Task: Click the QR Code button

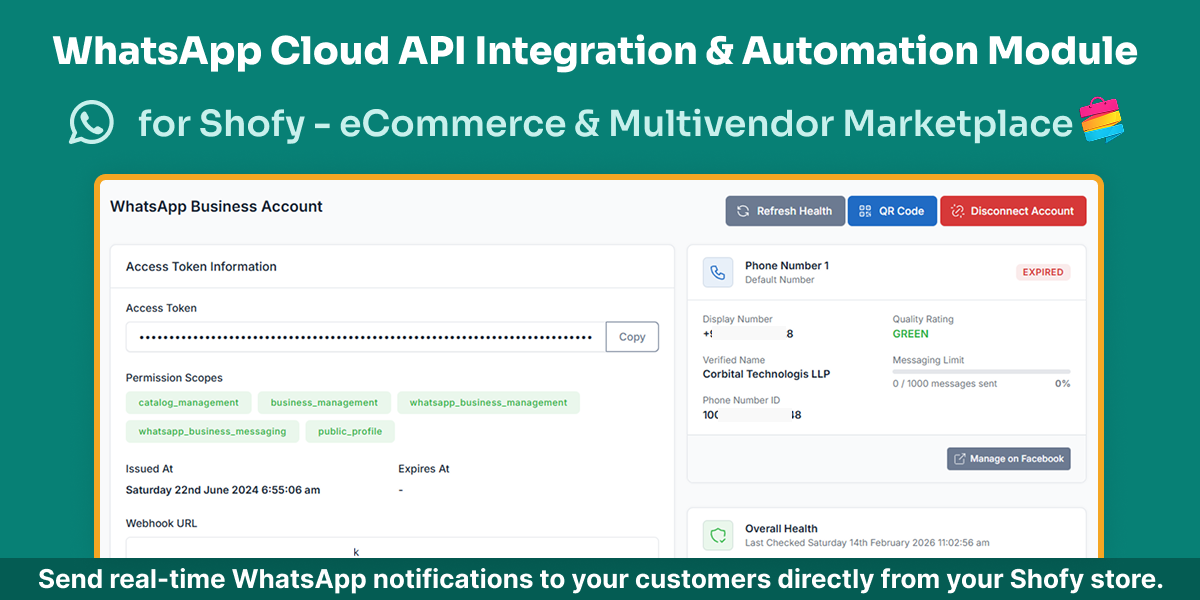Action: (x=892, y=210)
